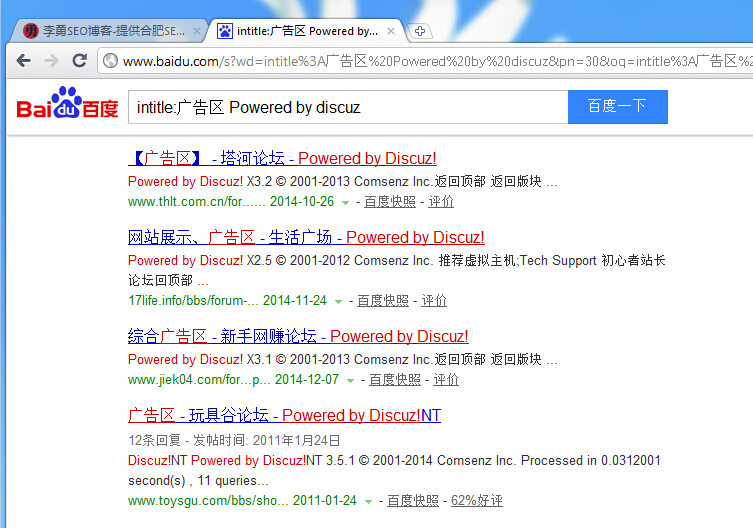Click green URL www.thlt.com.cn/for......

[197, 202]
